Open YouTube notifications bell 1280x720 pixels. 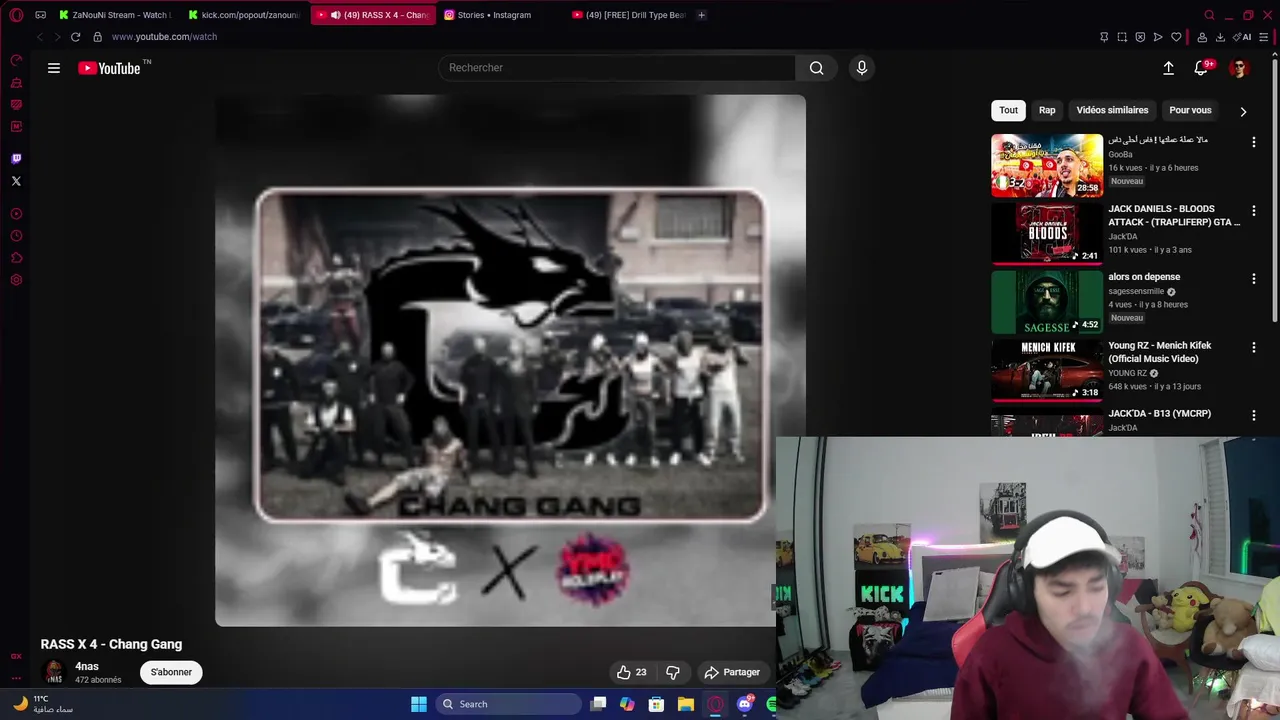(x=1201, y=68)
